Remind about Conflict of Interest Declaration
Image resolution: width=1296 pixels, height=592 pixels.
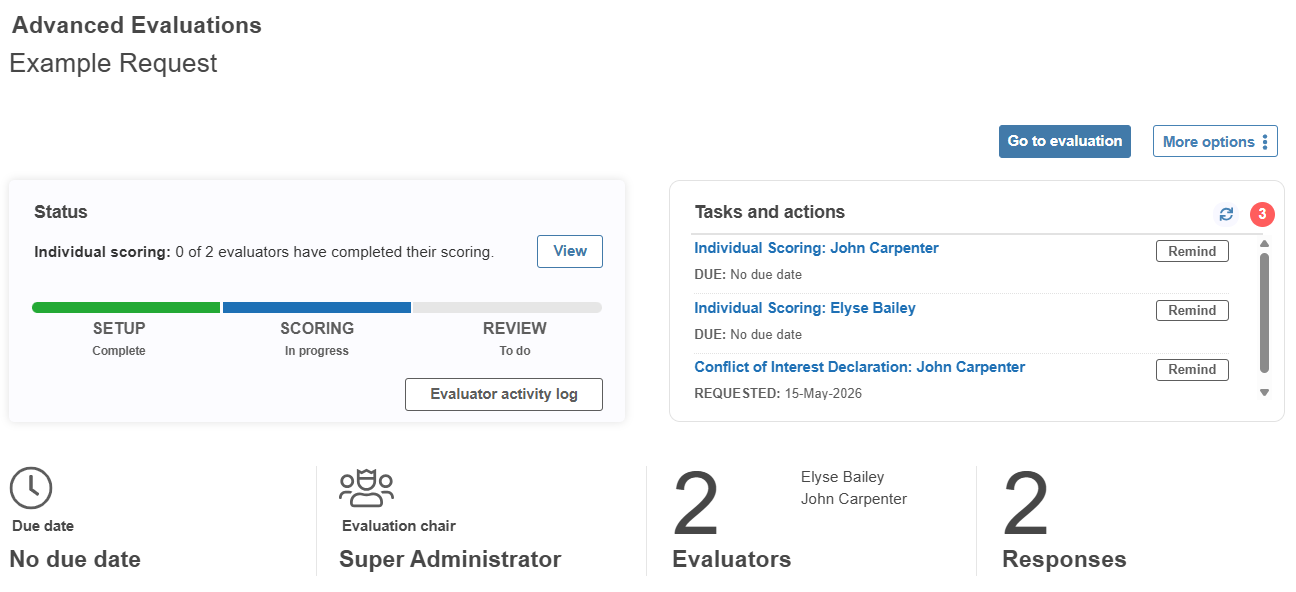point(1192,369)
